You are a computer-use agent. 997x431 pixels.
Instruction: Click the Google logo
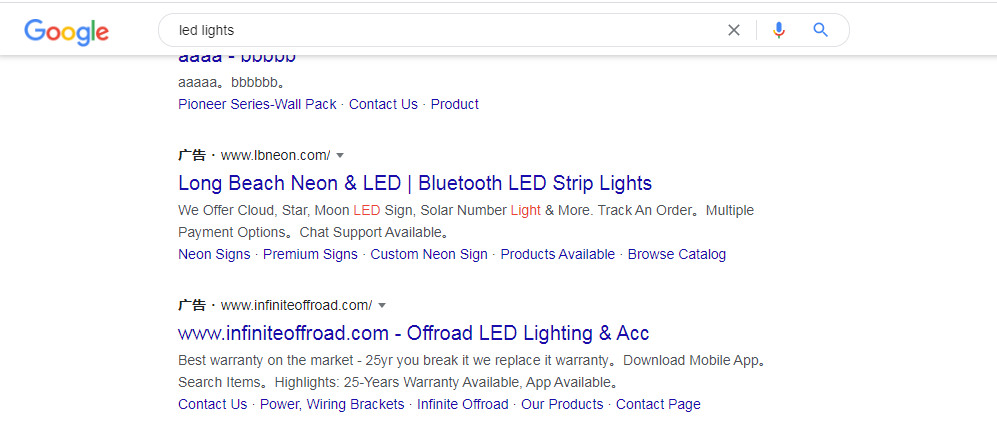66,31
